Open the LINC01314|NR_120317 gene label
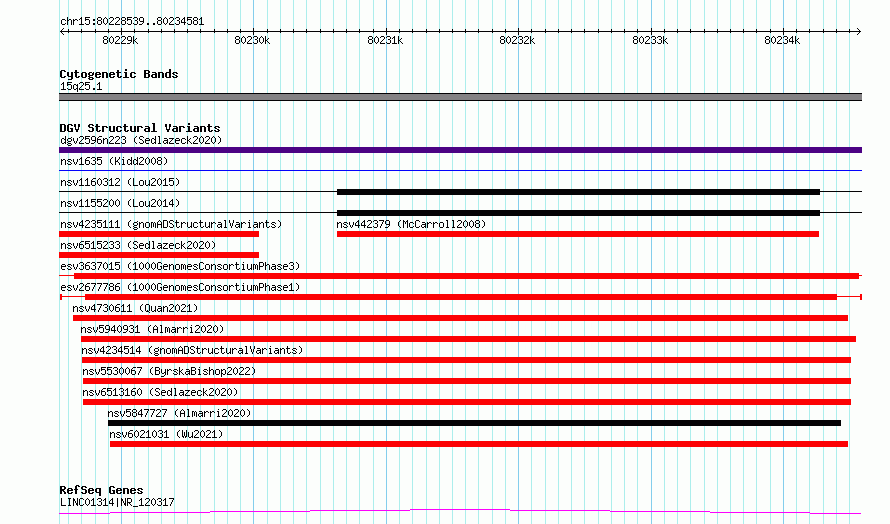 tap(117, 502)
